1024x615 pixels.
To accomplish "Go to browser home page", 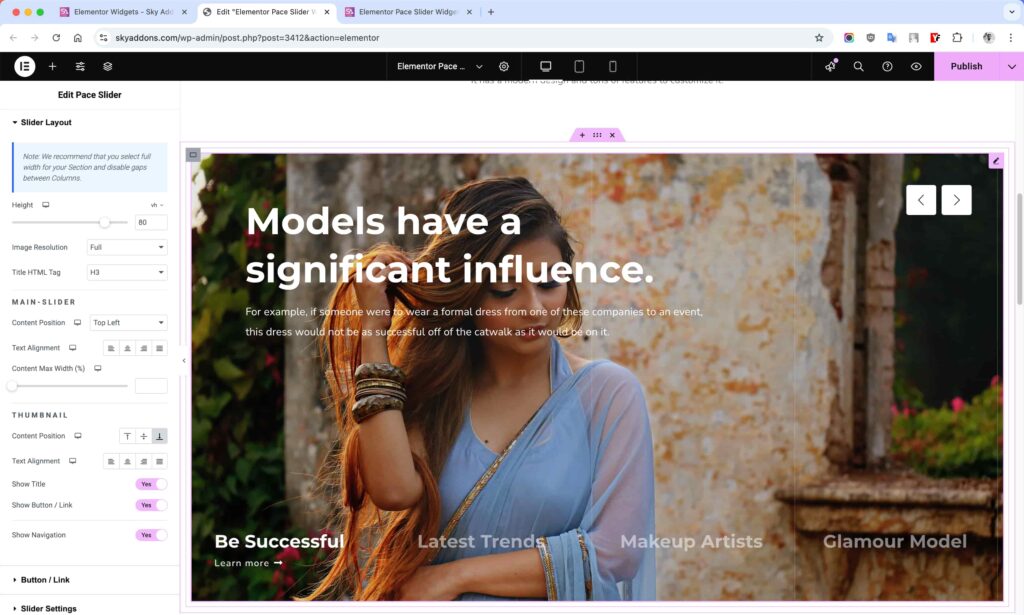I will (x=78, y=38).
